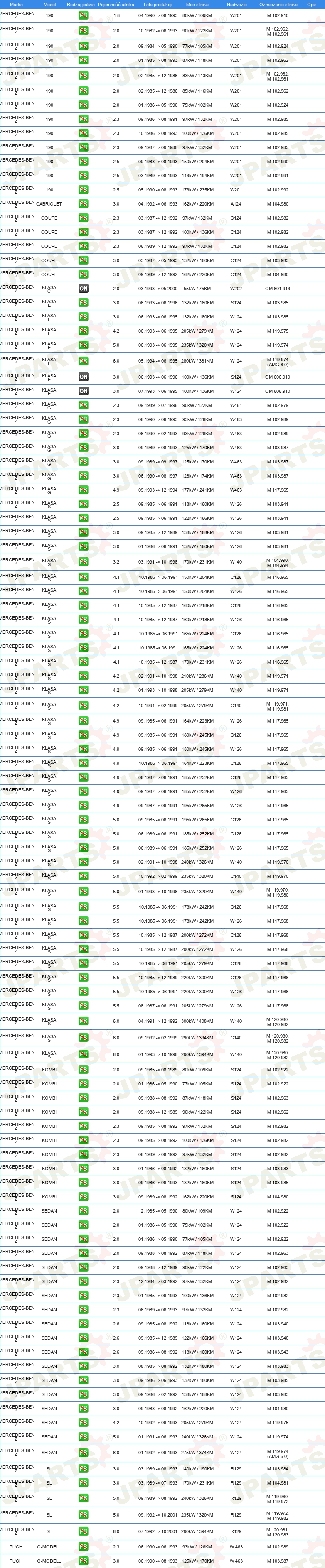Click the ON diesel icon in the S124 OM 606.910 row

[x=84, y=377]
